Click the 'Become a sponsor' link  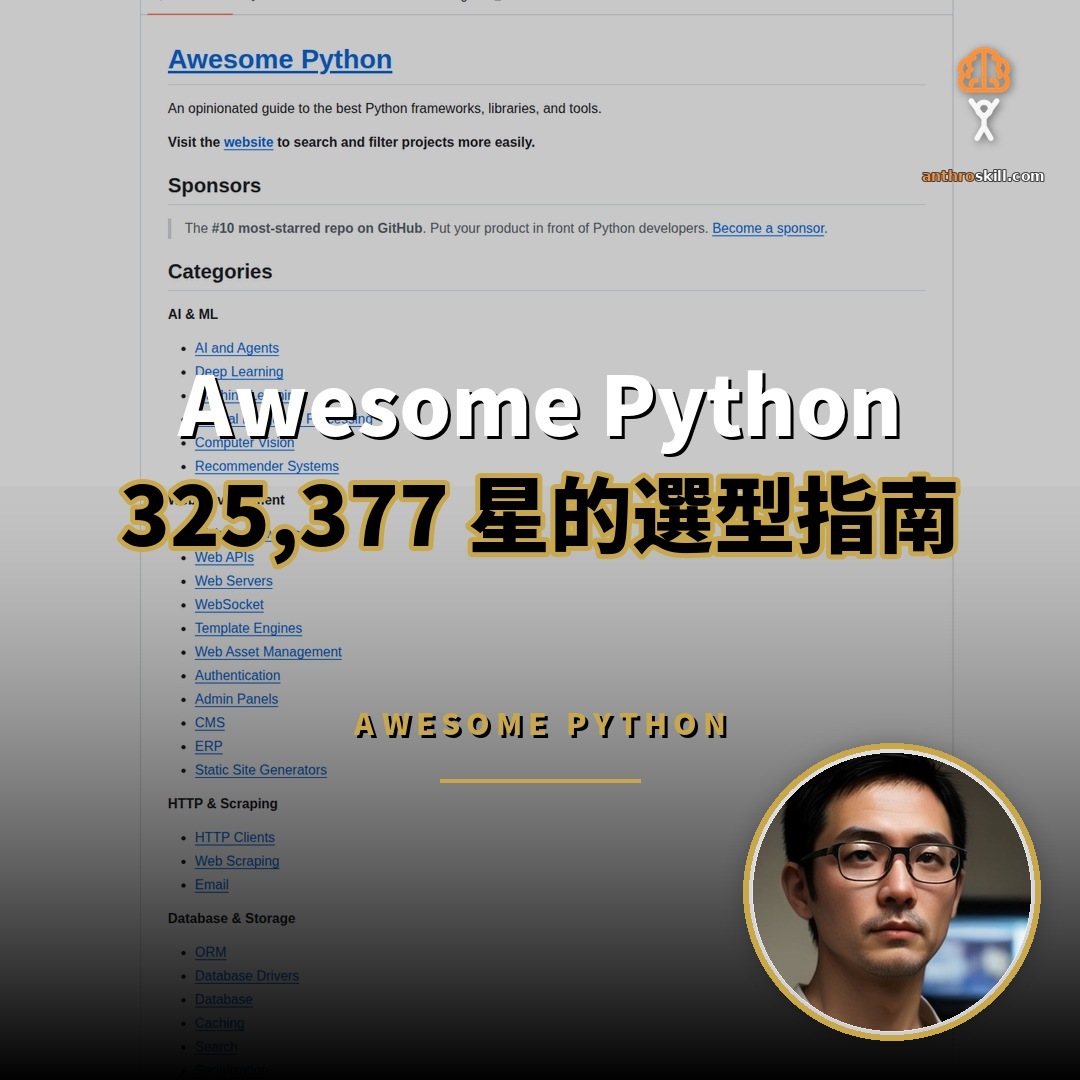pos(768,228)
